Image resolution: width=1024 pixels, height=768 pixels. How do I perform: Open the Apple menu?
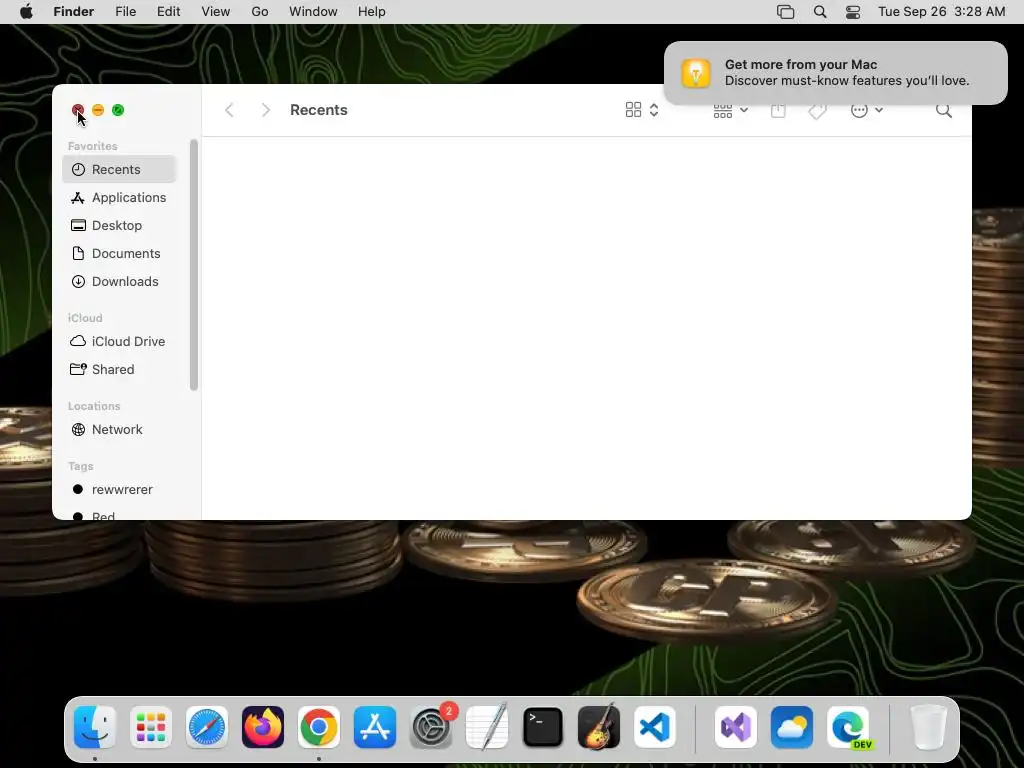coord(26,12)
